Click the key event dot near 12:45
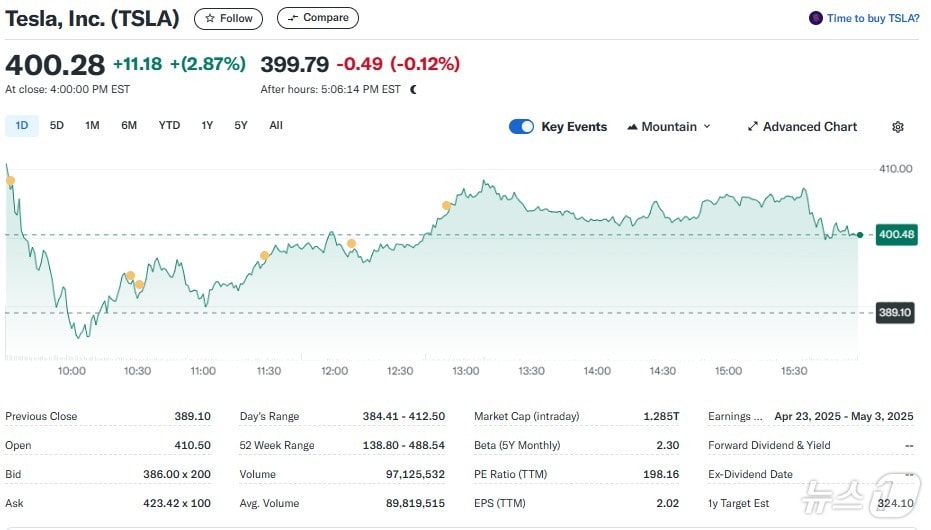 pos(447,206)
